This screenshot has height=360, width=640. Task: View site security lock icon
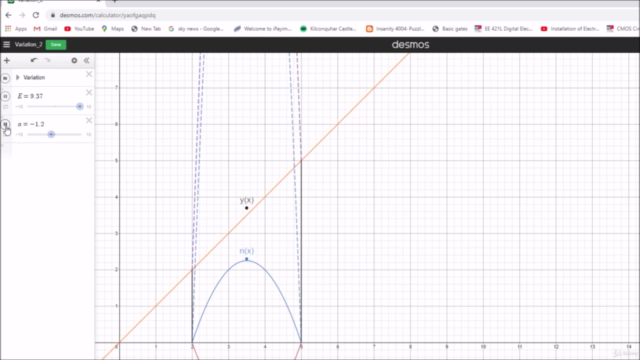click(53, 15)
